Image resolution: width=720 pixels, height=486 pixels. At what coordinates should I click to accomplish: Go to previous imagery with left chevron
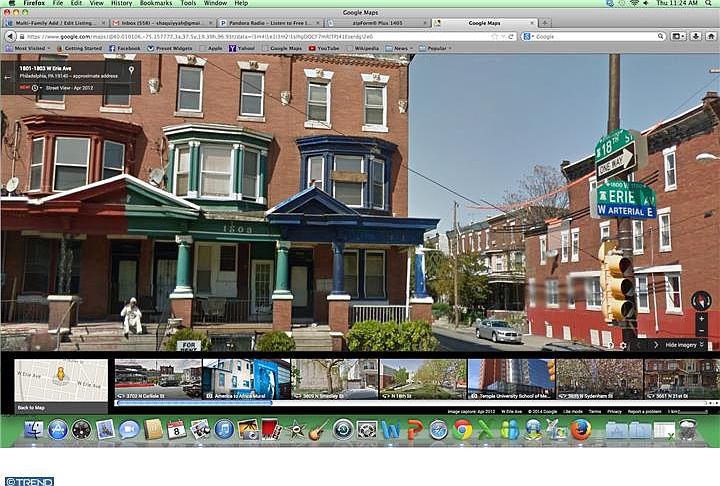[638, 345]
